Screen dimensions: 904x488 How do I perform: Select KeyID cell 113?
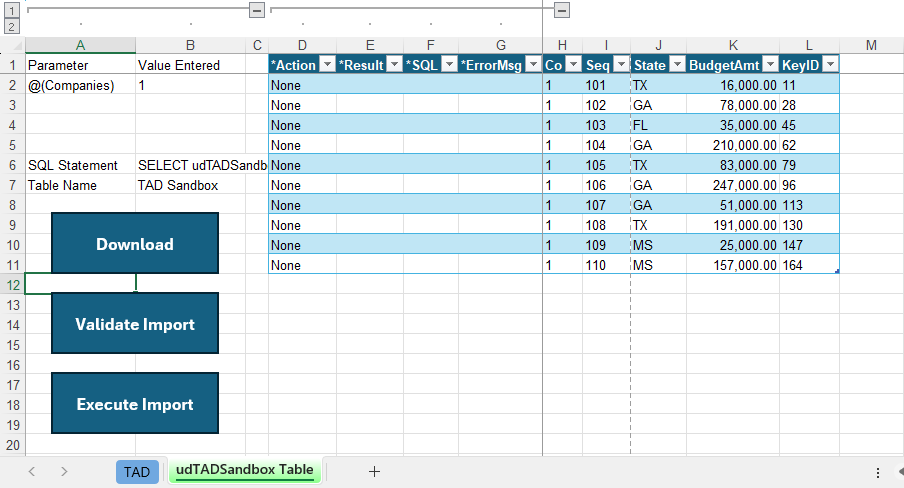coord(809,205)
